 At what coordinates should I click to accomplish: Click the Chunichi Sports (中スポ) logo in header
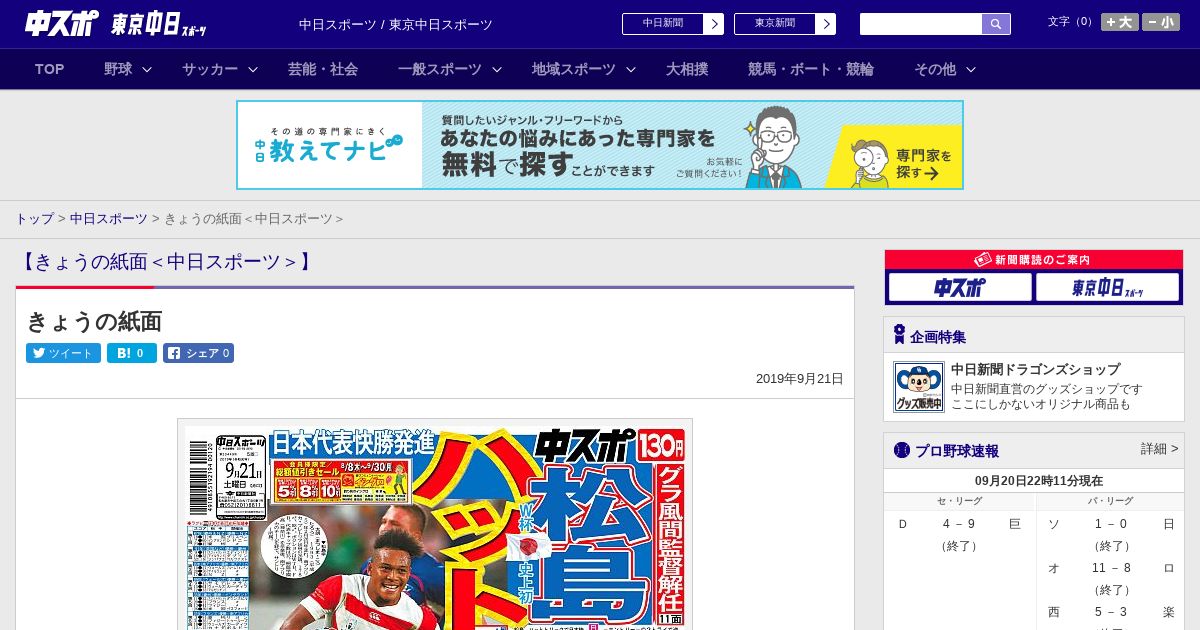(62, 23)
